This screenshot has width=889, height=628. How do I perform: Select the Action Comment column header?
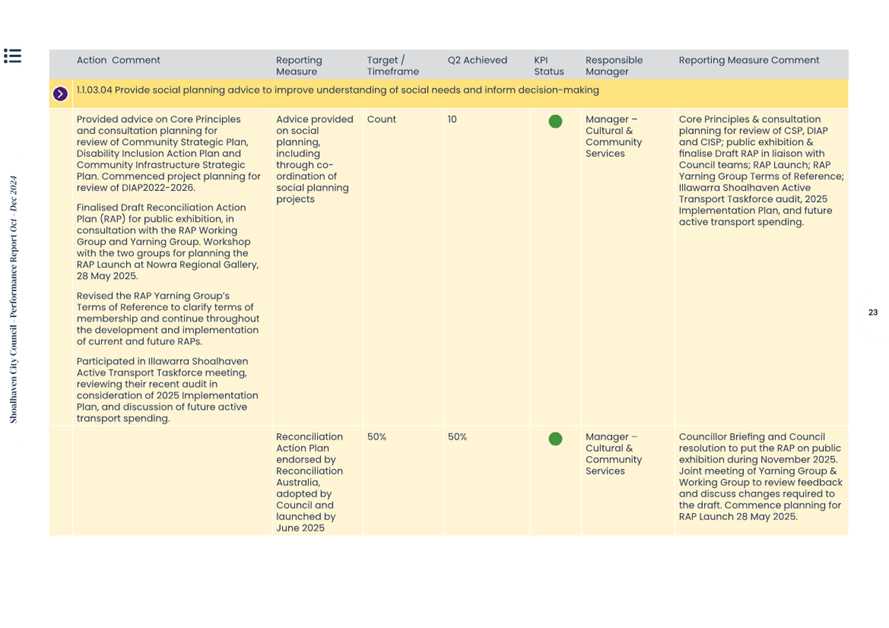coord(118,60)
